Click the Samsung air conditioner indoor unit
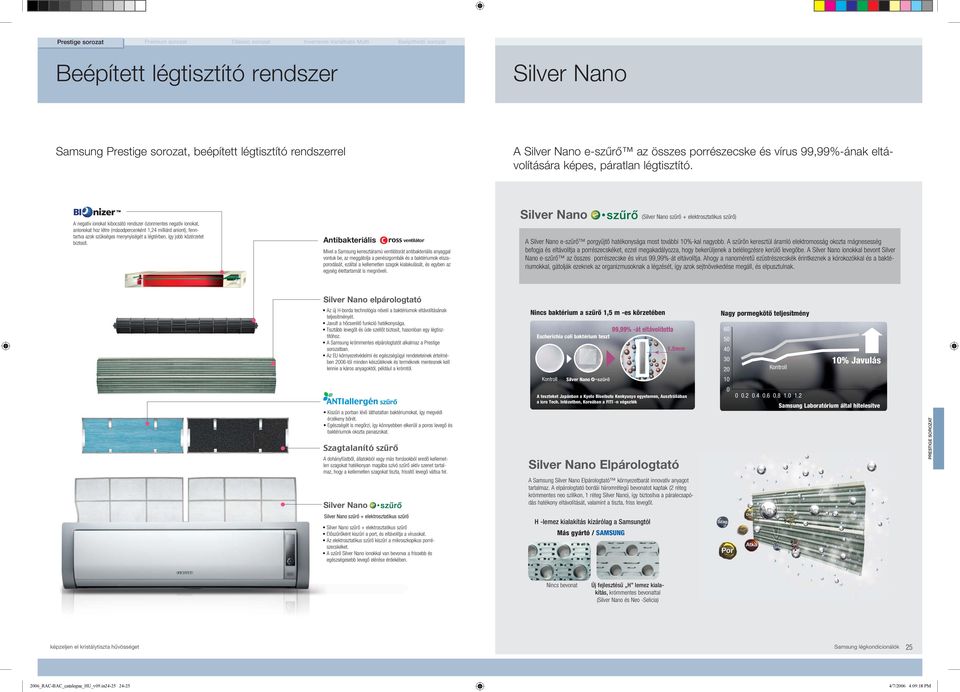Viewport: 960px width, 692px height. click(187, 557)
